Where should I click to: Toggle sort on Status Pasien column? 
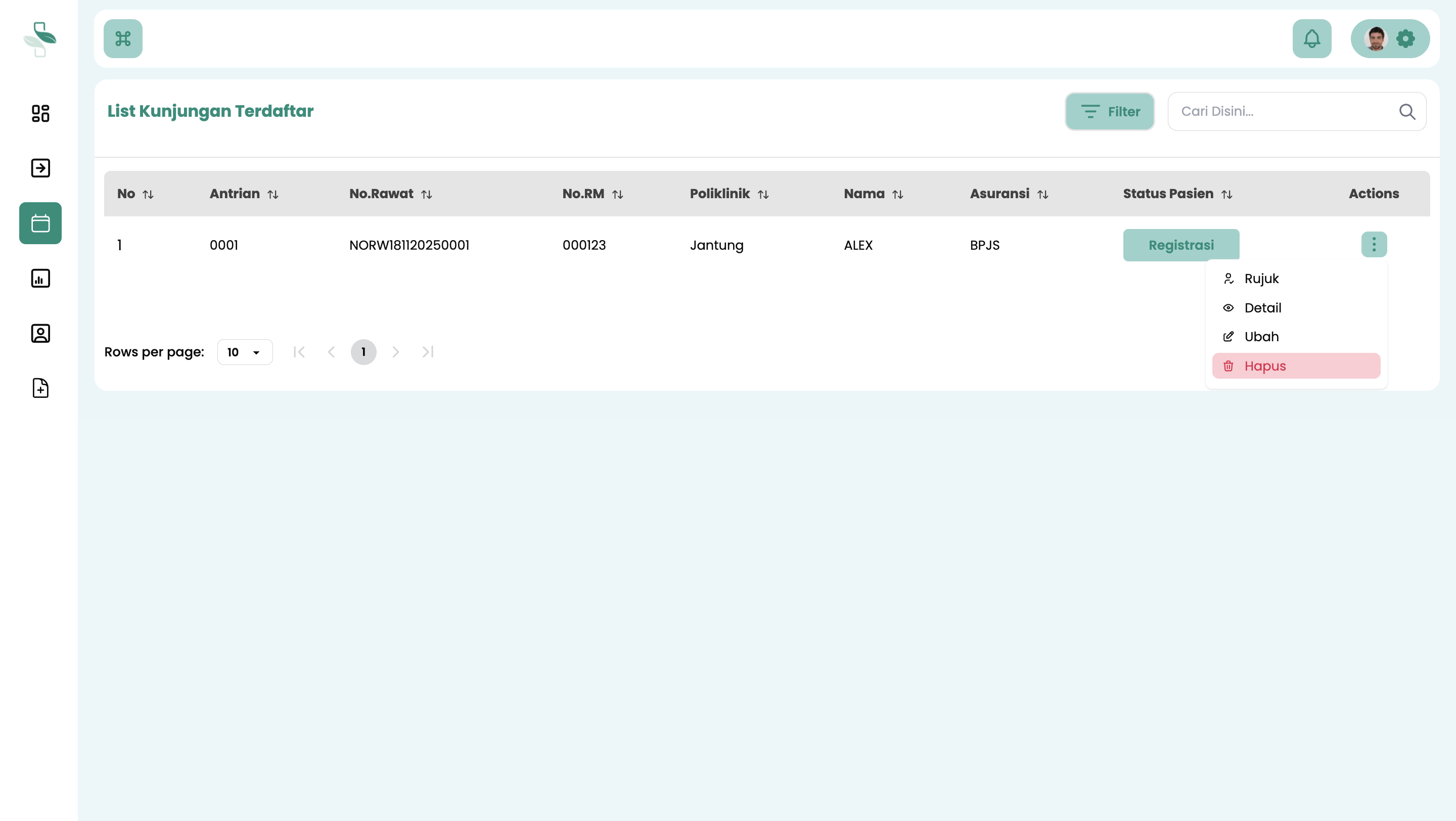tap(1226, 194)
